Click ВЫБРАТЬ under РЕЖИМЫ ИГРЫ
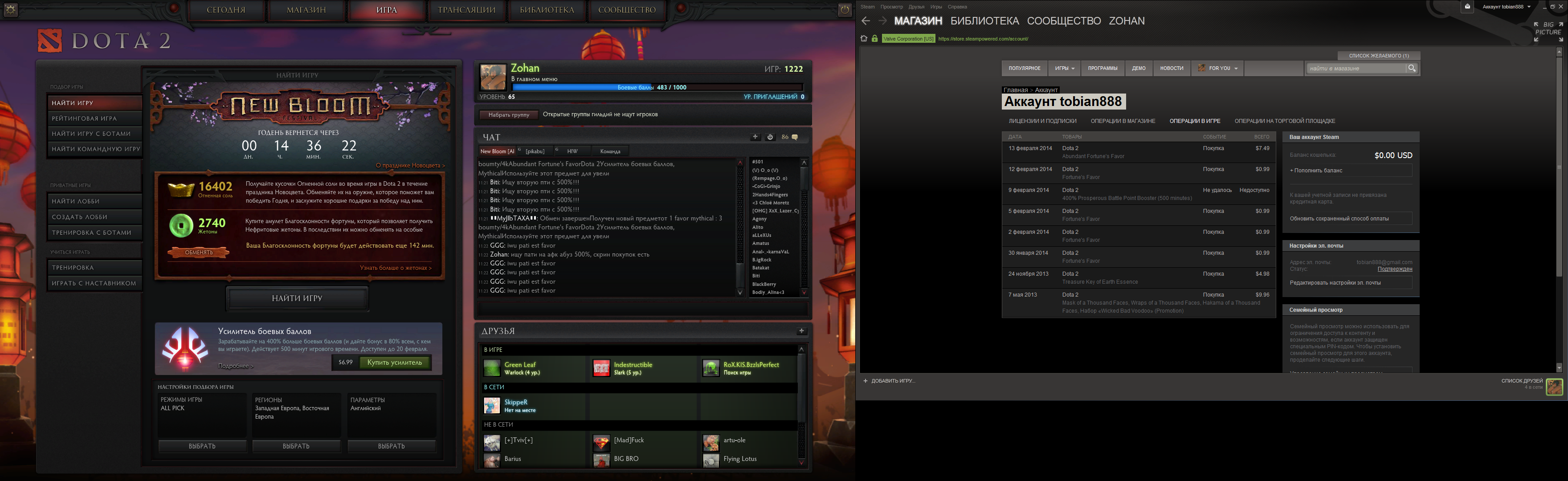Screen dimensions: 1568x481 click(x=202, y=446)
